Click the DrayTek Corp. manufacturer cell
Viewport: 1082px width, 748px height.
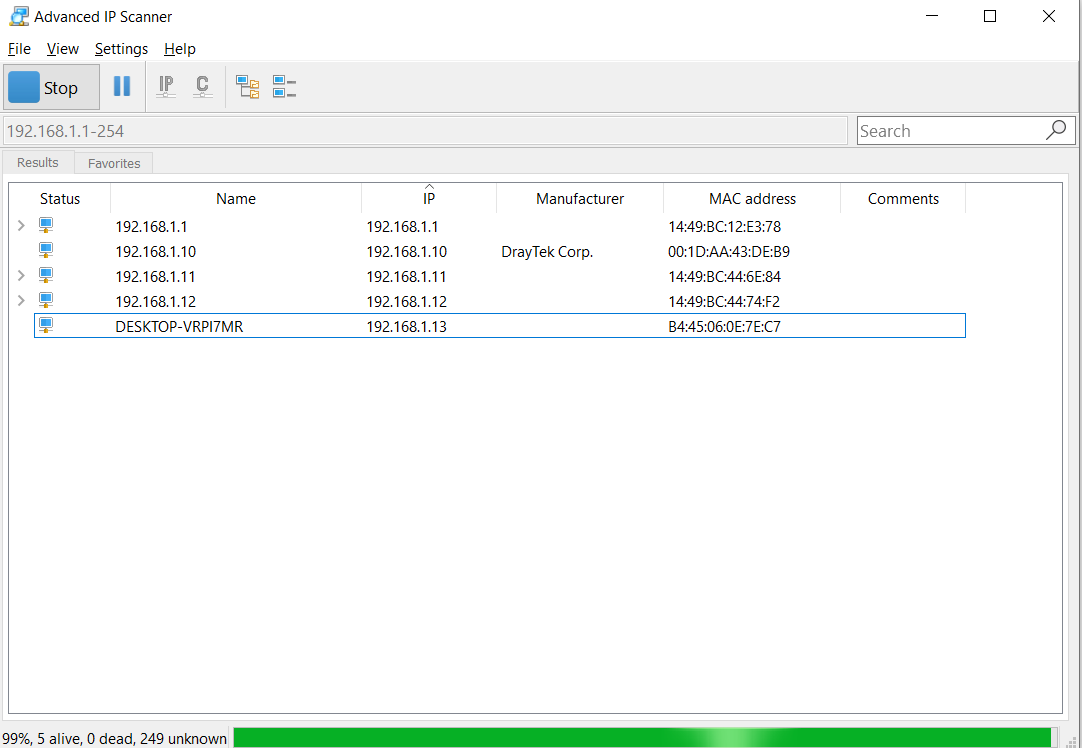click(x=547, y=252)
